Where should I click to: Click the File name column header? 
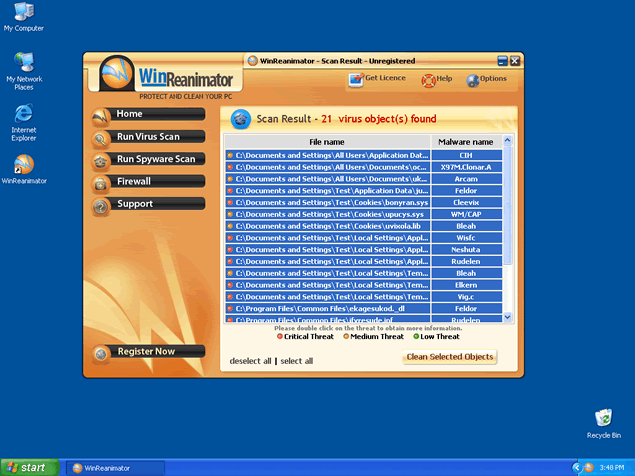(x=326, y=142)
